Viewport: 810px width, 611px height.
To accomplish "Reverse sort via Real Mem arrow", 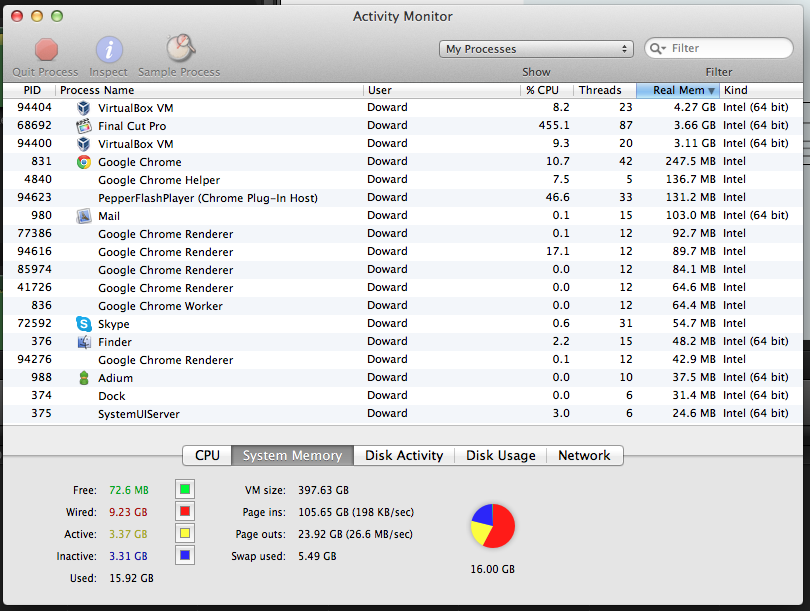I will click(711, 91).
